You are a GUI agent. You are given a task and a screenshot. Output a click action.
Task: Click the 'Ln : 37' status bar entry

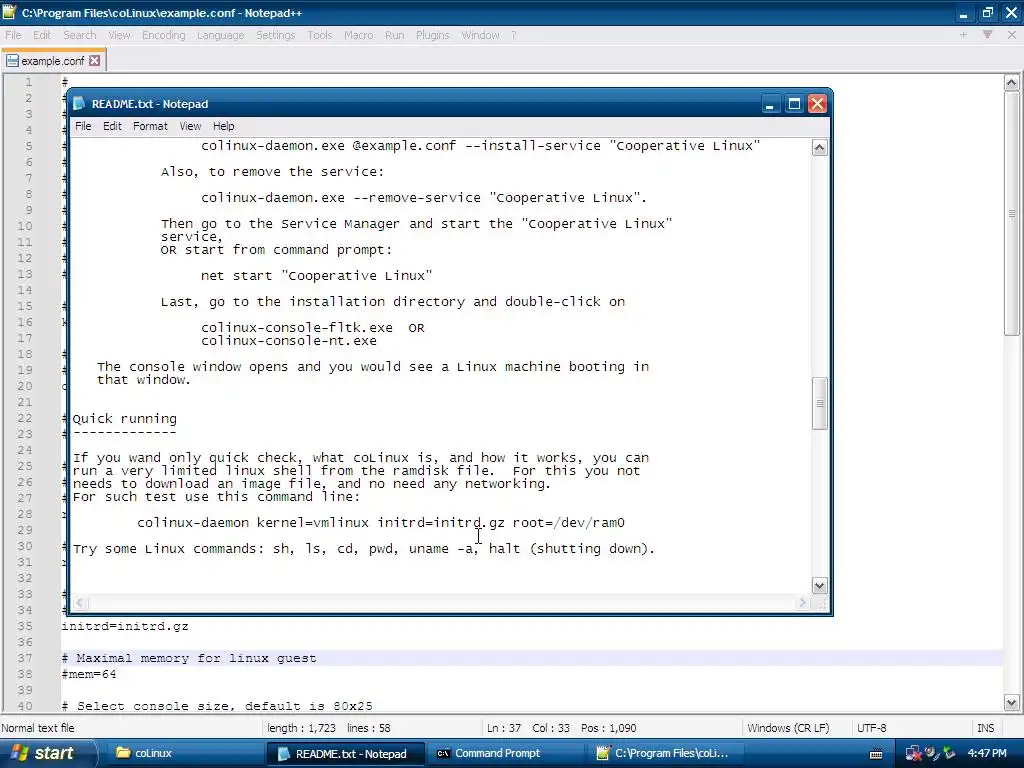point(504,728)
